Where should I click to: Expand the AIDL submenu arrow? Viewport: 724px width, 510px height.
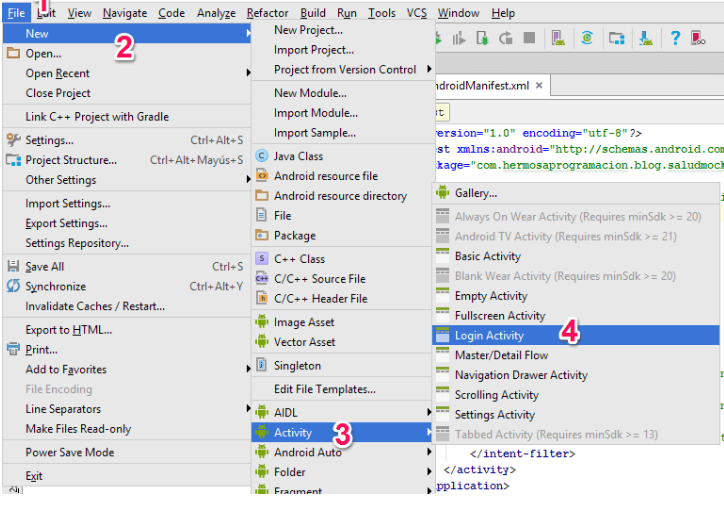pyautogui.click(x=429, y=412)
